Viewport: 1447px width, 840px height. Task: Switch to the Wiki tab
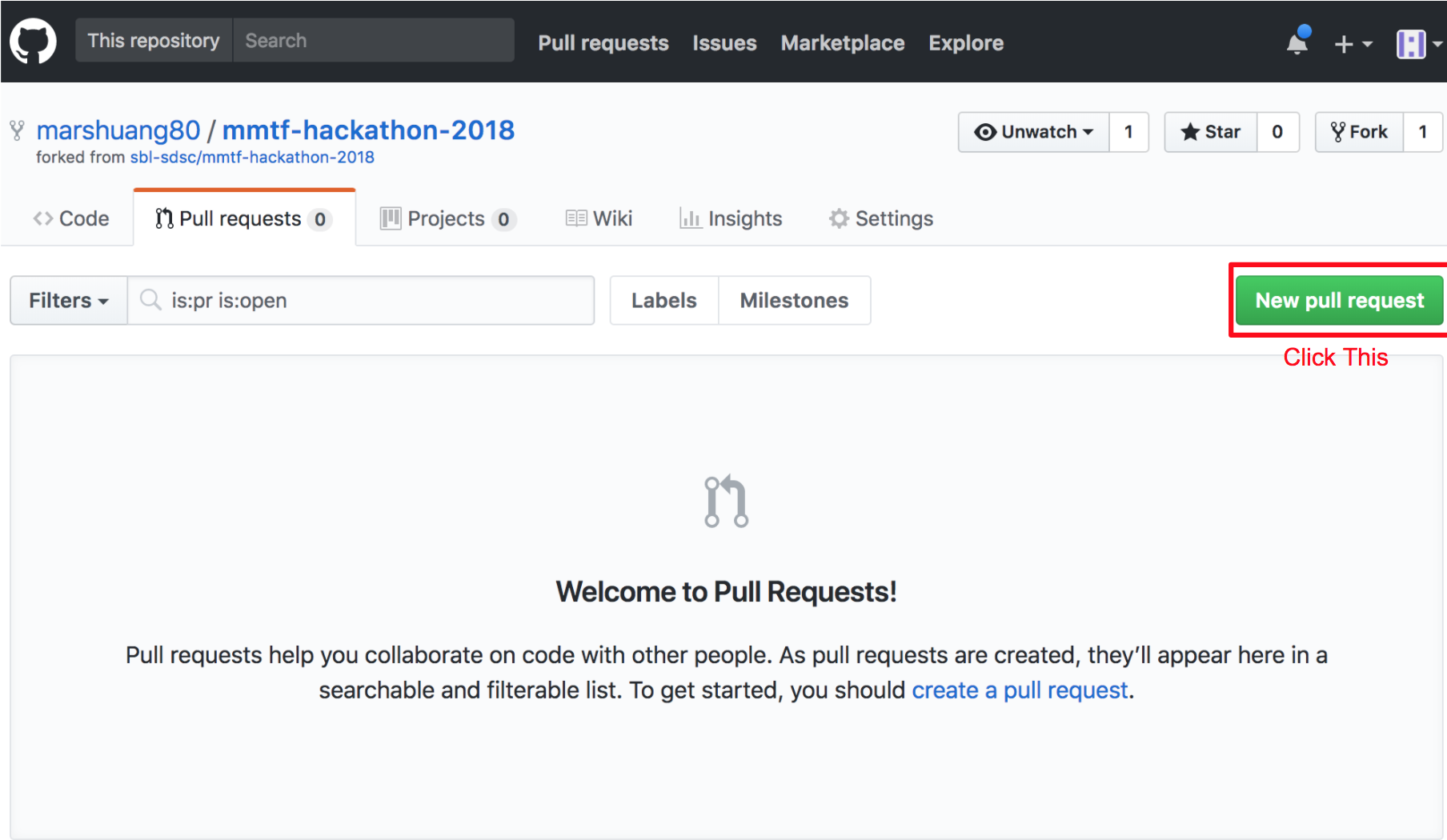tap(599, 218)
